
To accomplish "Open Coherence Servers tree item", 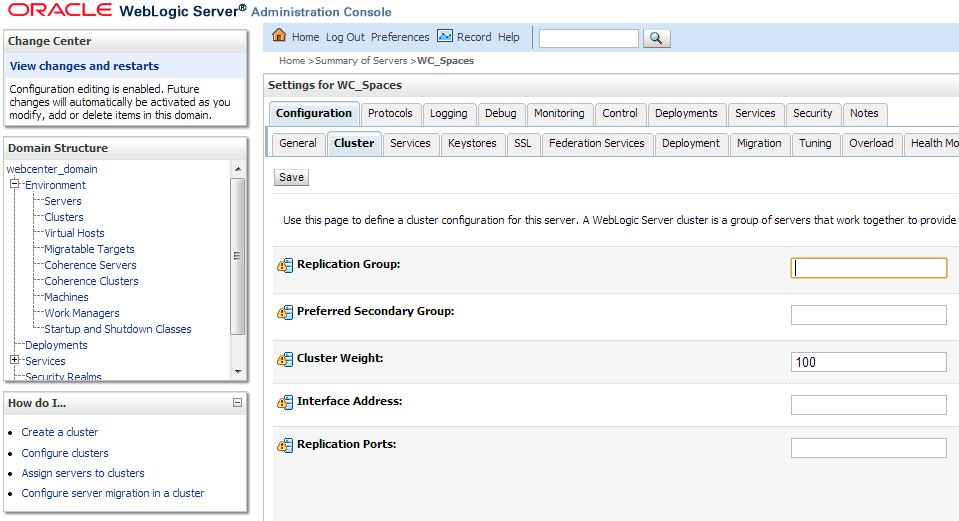I will [90, 265].
